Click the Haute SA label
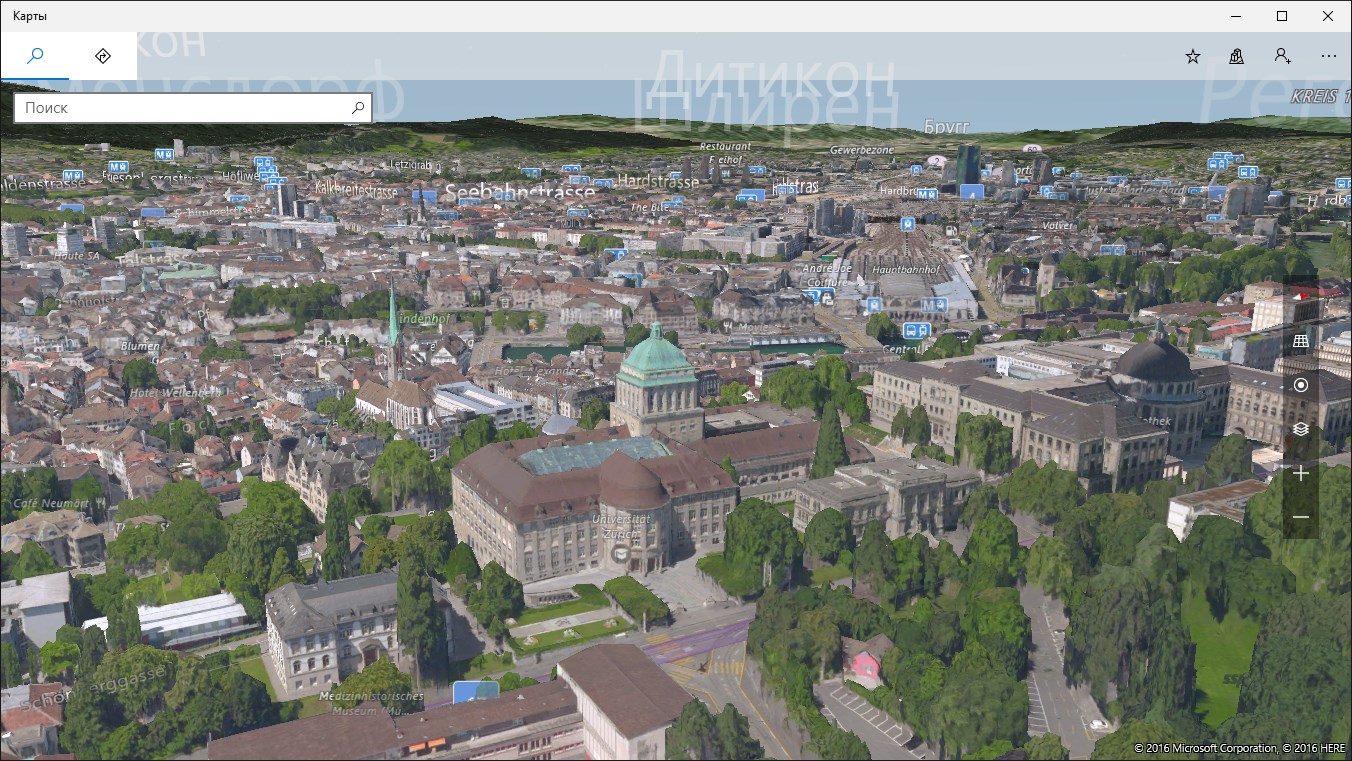Viewport: 1352px width, 761px height. pyautogui.click(x=76, y=255)
